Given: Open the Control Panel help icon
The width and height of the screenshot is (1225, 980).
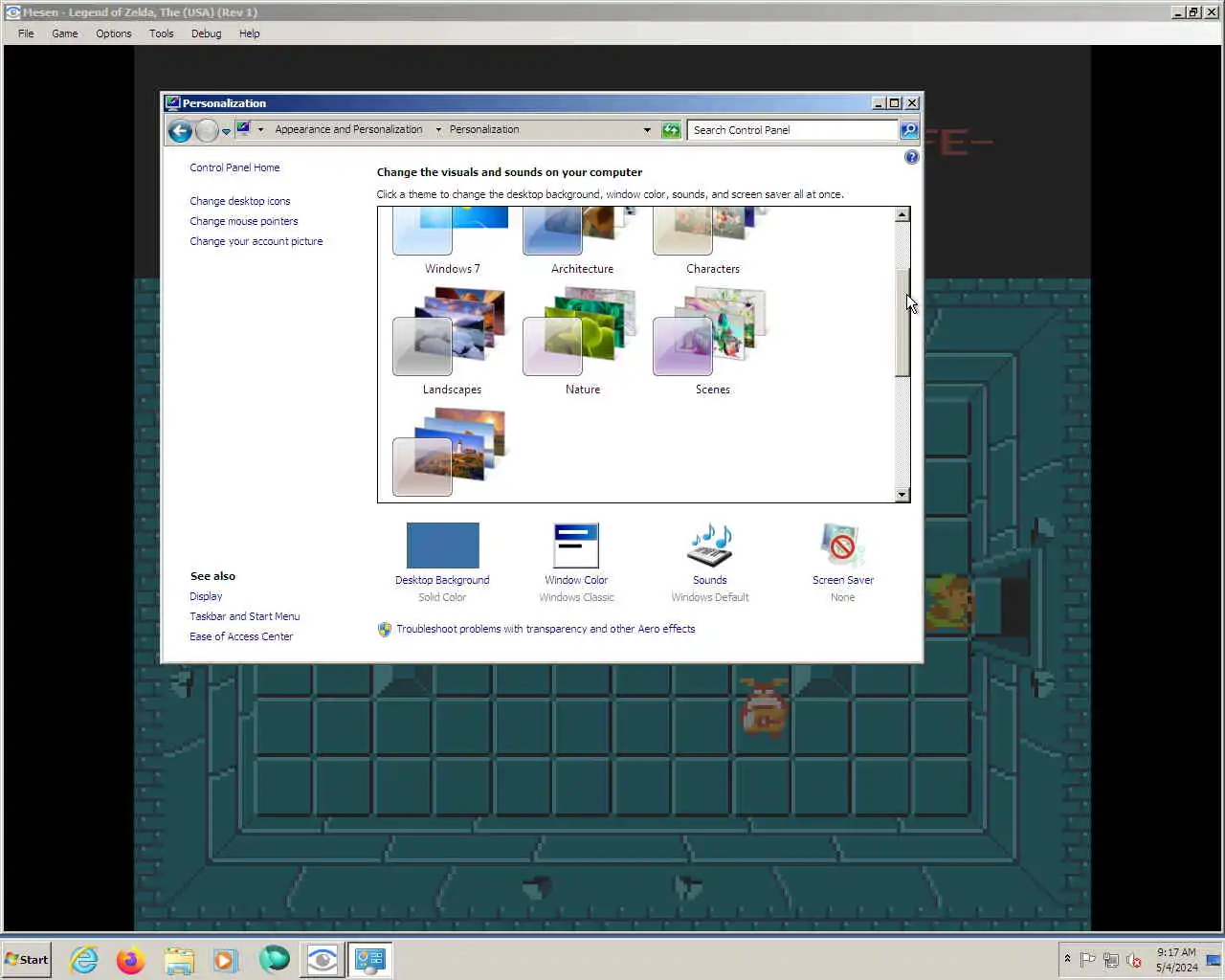Looking at the screenshot, I should [x=911, y=157].
